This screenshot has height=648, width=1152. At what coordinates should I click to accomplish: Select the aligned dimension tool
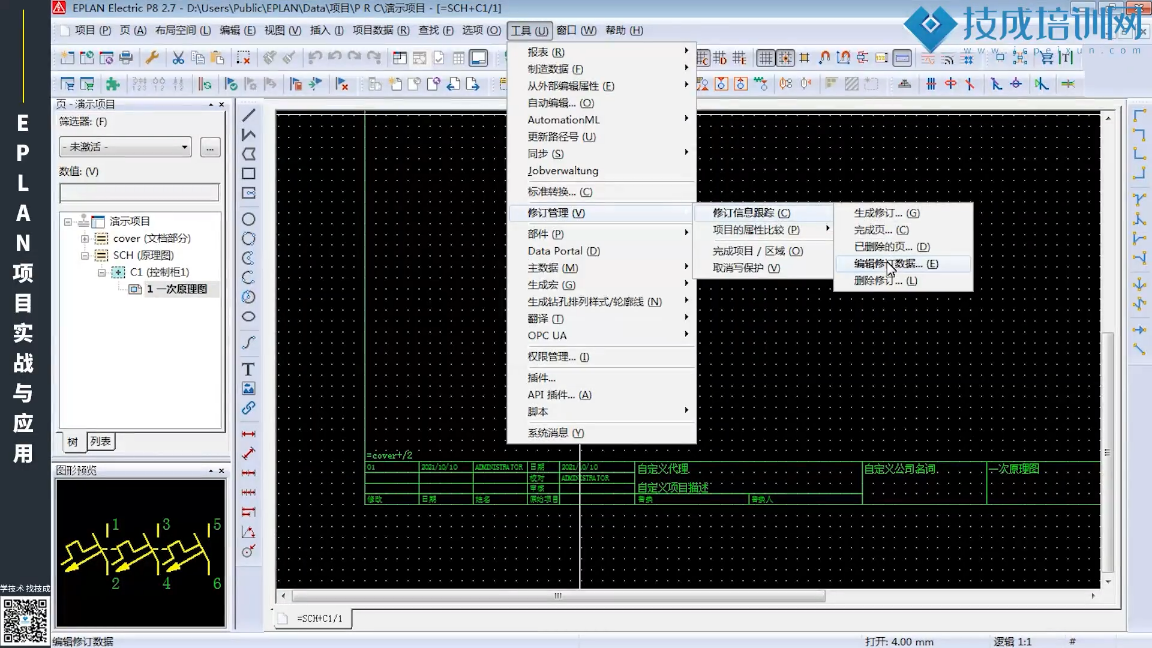point(249,453)
